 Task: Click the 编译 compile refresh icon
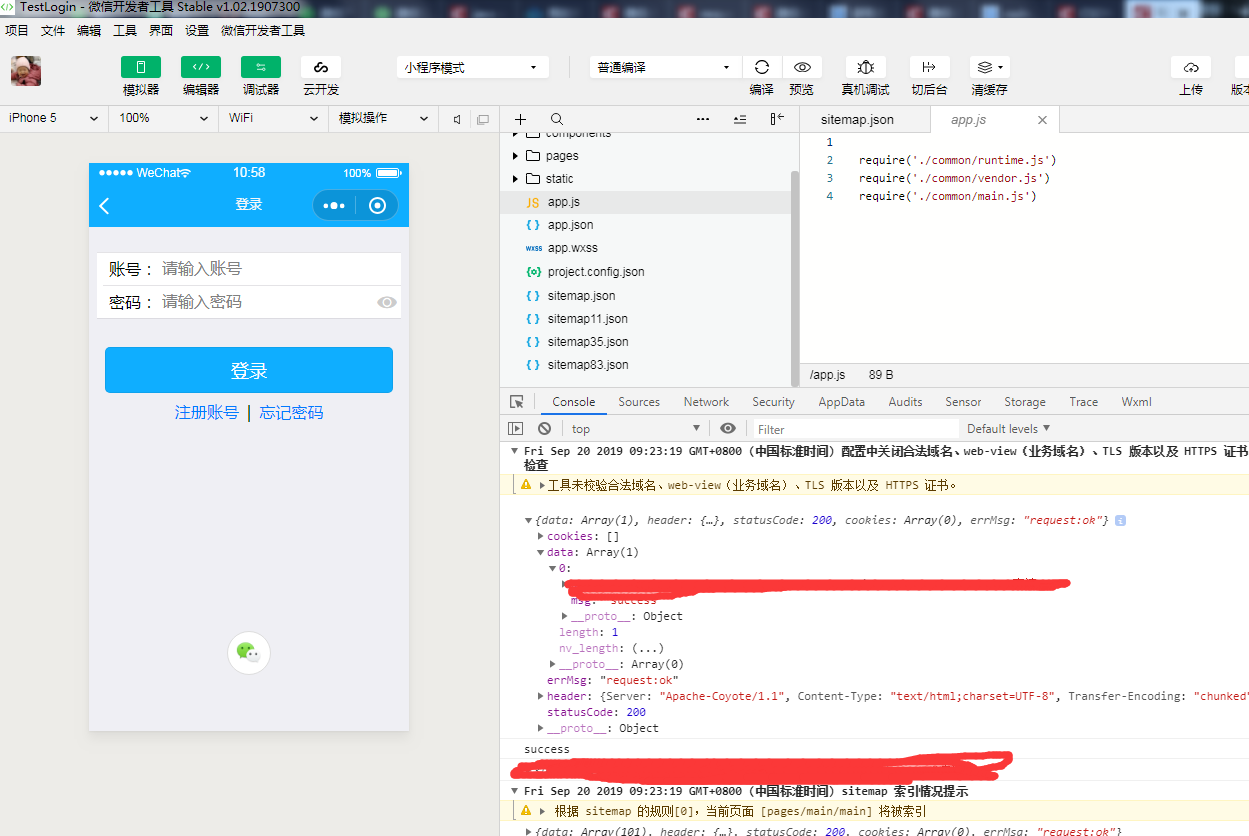pos(762,67)
